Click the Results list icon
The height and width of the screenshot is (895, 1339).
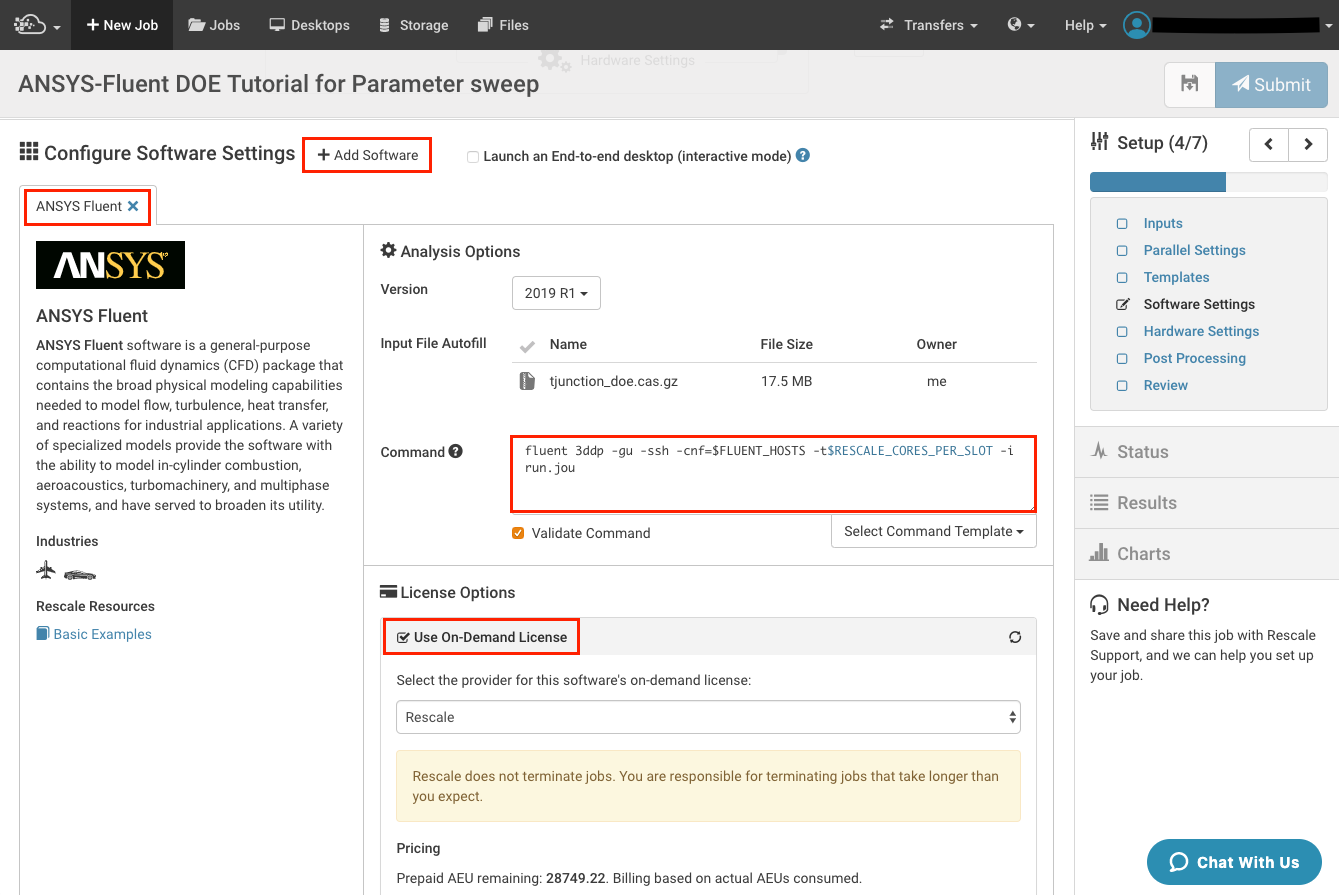1099,503
